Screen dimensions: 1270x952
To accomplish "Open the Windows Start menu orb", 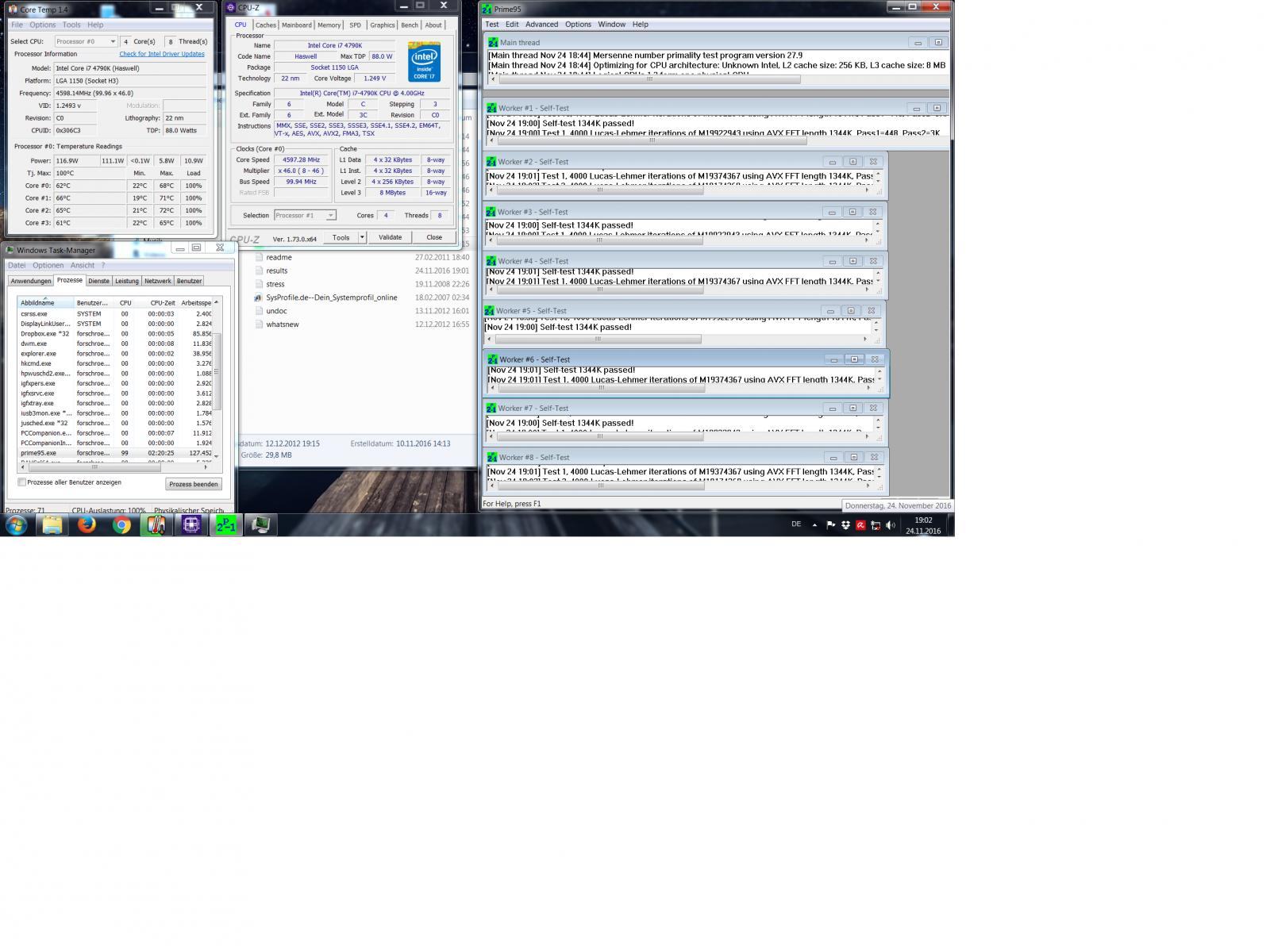I will [x=16, y=524].
